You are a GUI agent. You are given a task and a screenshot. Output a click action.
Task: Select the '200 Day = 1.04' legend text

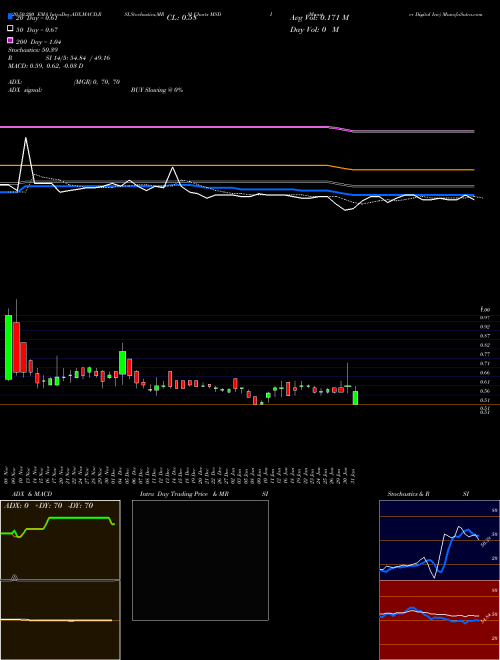(x=38, y=42)
